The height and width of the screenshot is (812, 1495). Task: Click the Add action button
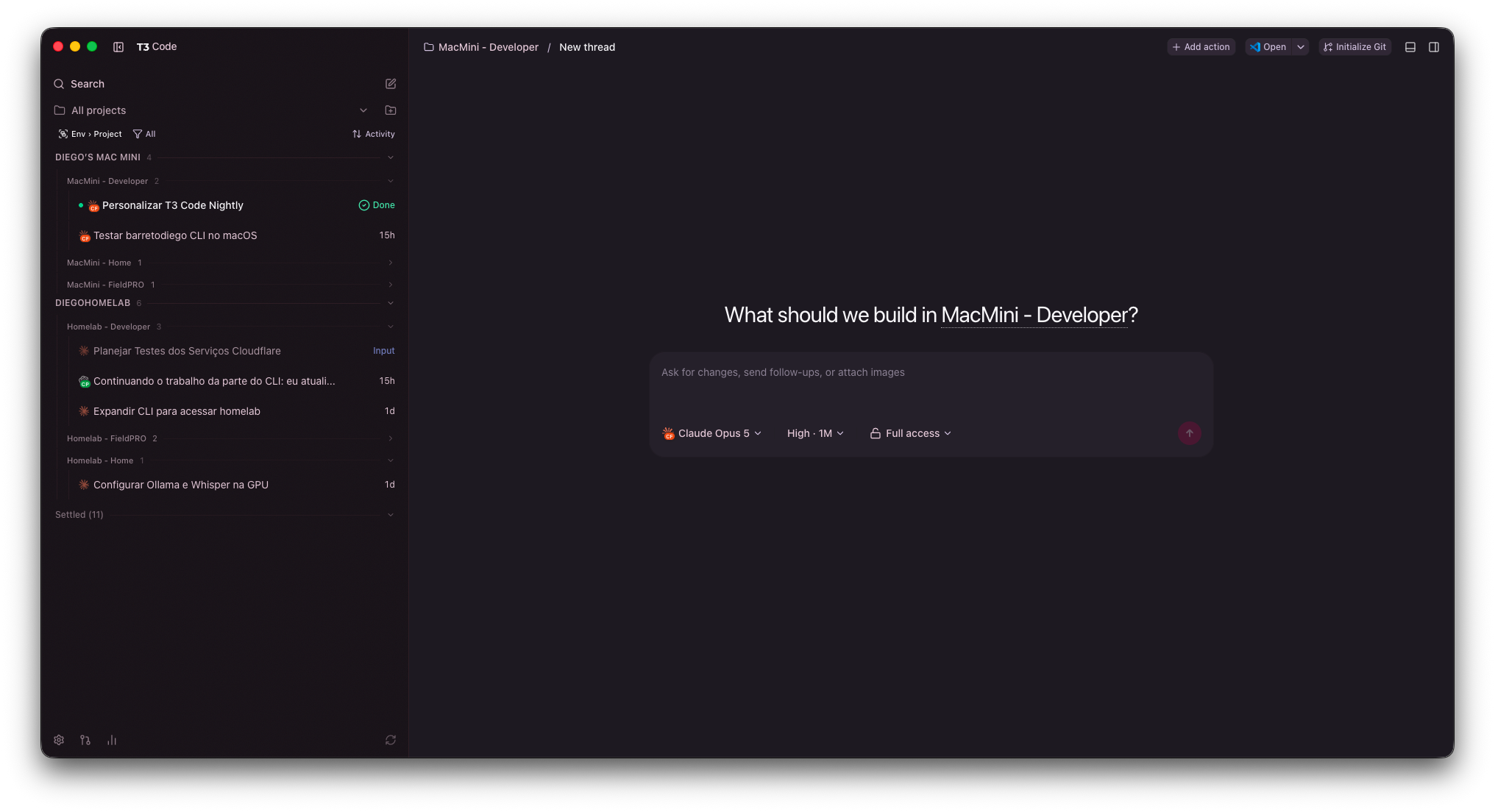(1201, 47)
